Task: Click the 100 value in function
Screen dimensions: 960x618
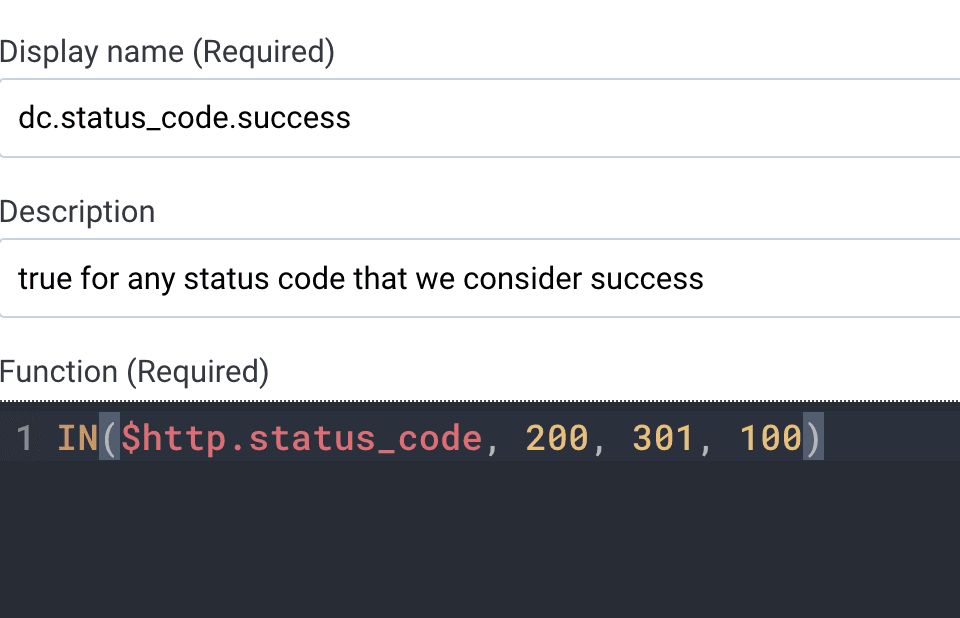Action: [x=770, y=439]
